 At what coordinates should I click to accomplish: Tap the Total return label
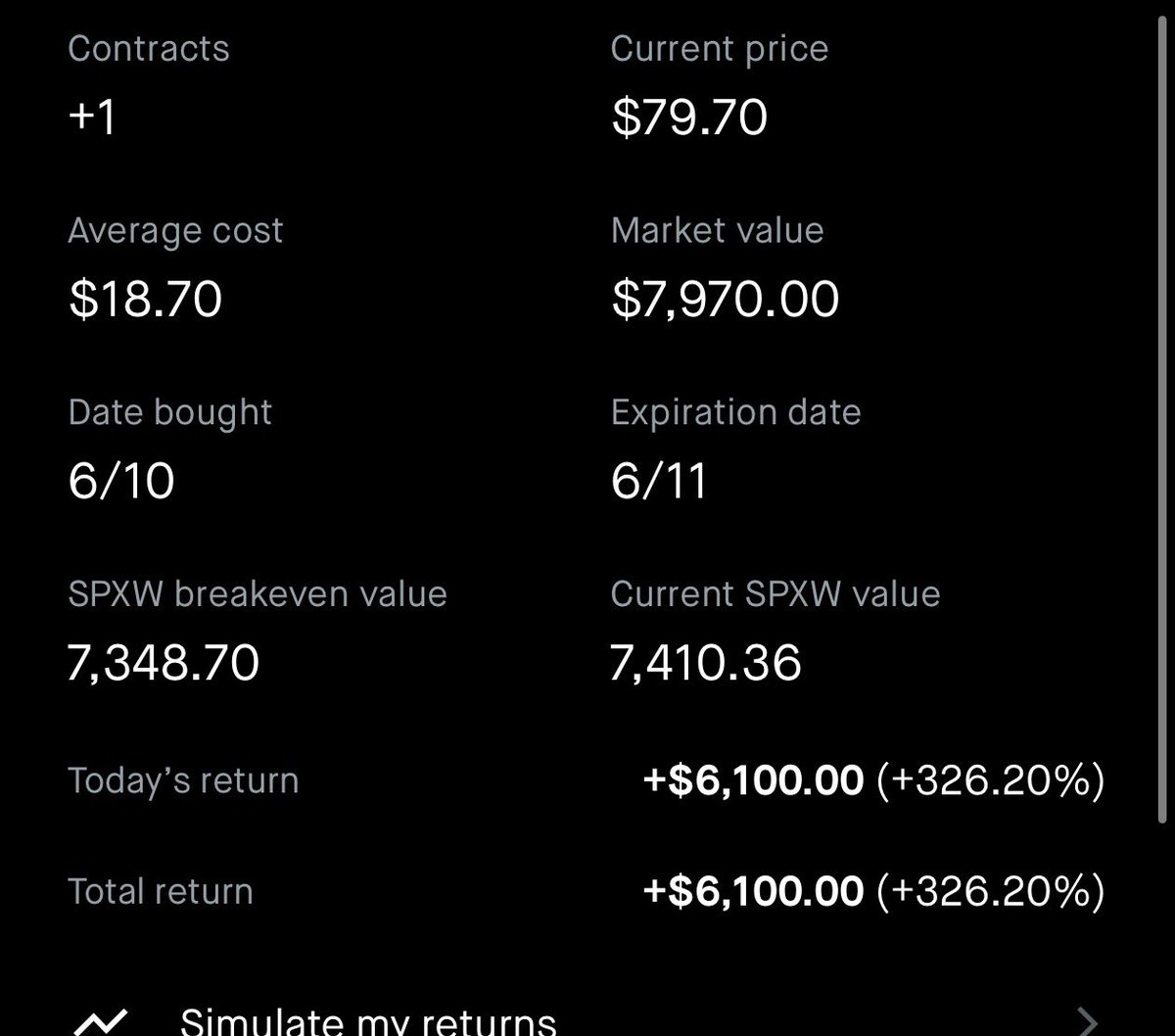[161, 891]
